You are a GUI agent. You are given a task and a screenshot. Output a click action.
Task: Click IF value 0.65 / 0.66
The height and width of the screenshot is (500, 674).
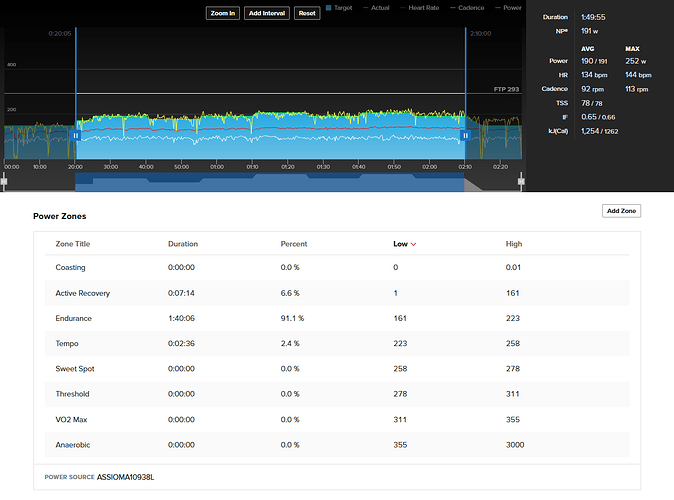(598, 117)
